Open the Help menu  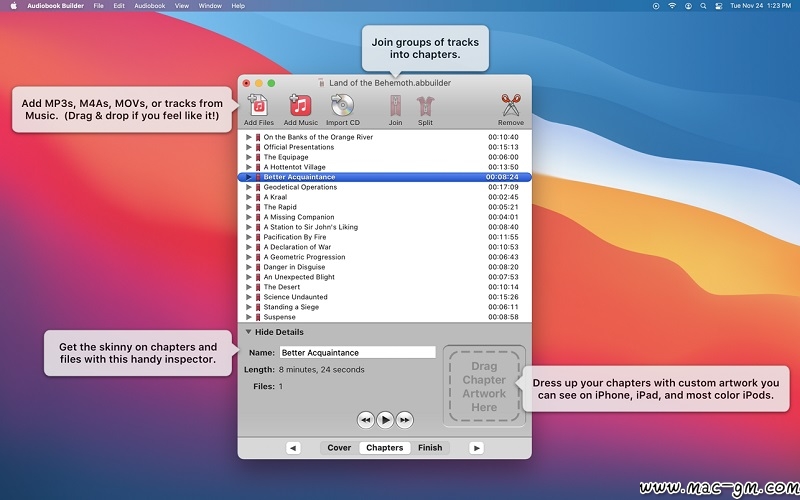point(238,6)
